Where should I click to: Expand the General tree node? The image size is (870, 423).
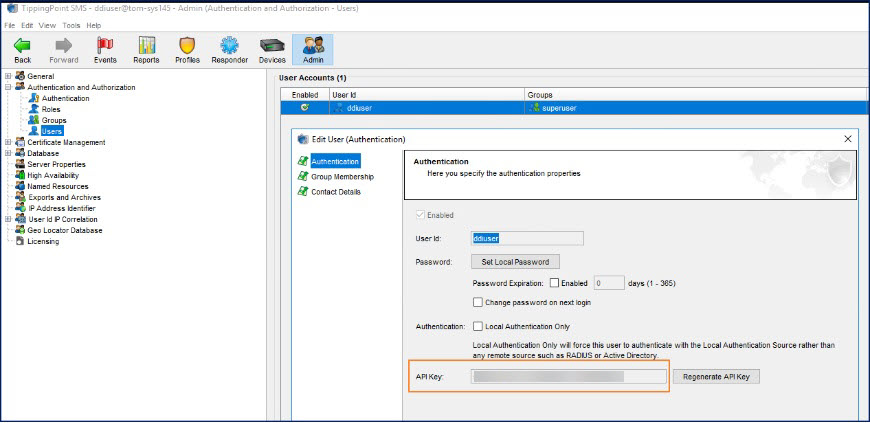click(x=8, y=76)
